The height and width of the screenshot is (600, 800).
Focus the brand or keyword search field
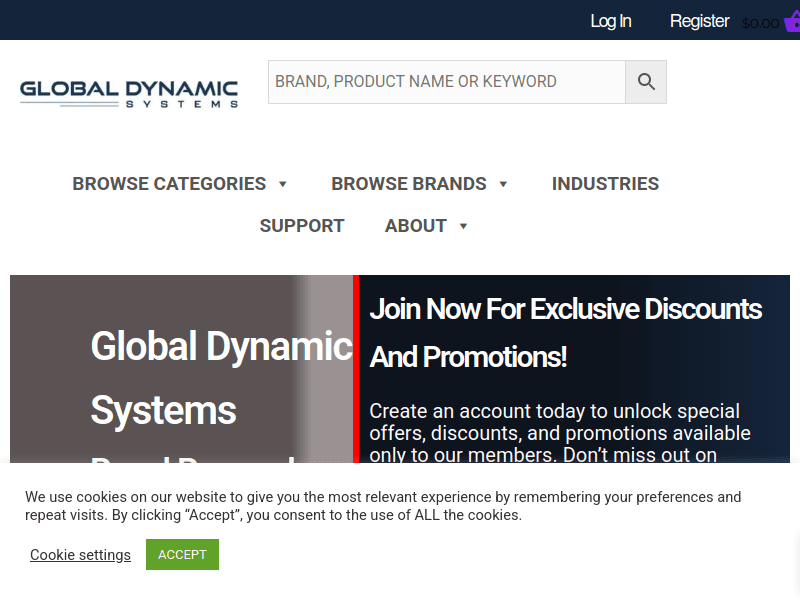(x=446, y=82)
